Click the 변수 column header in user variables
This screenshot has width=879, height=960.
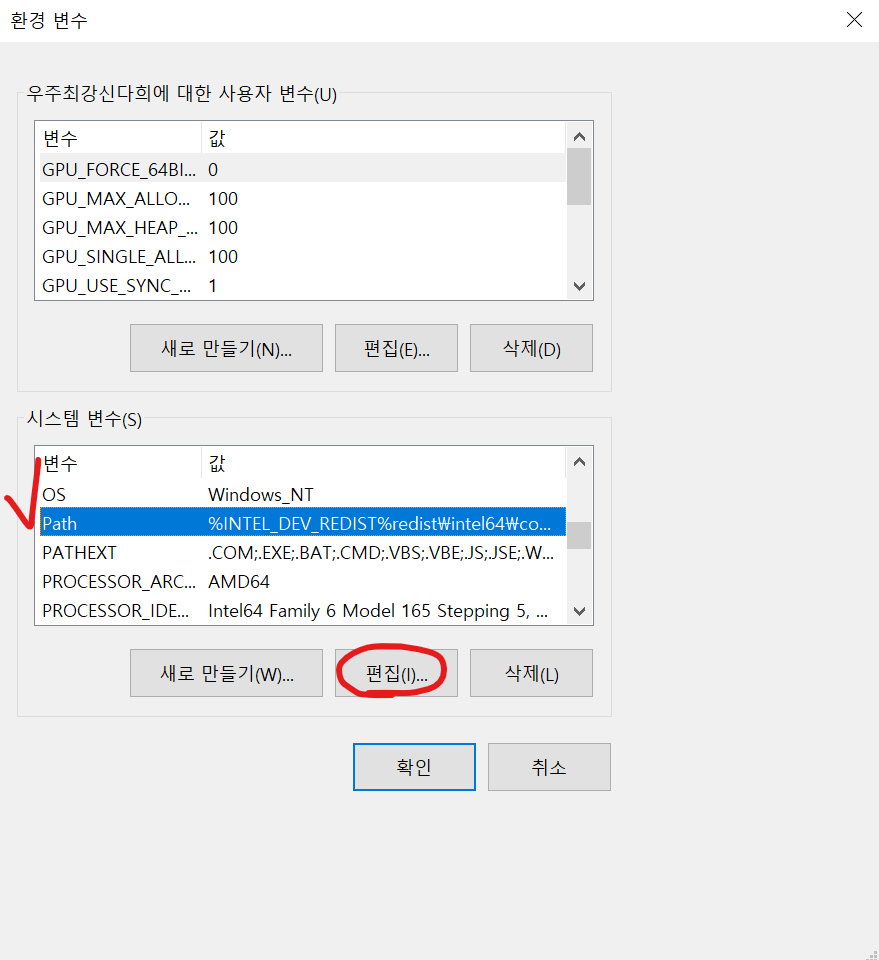pos(120,138)
